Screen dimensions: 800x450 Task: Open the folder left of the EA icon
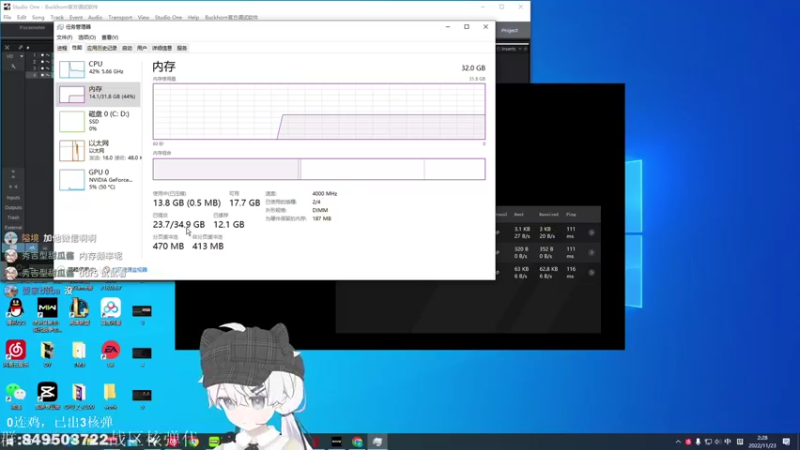pyautogui.click(x=79, y=354)
